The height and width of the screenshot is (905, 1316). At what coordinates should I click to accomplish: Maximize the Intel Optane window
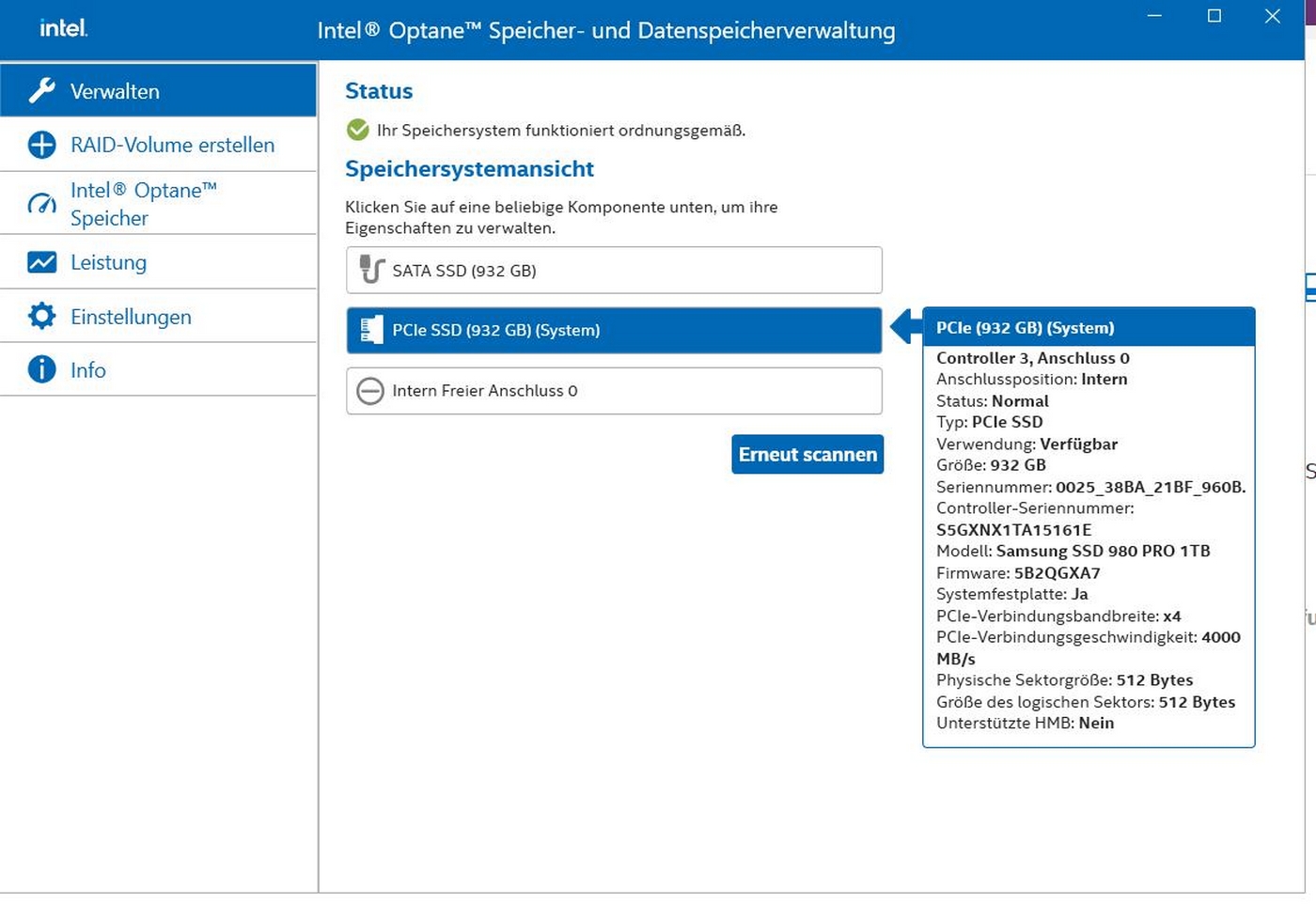click(1214, 16)
